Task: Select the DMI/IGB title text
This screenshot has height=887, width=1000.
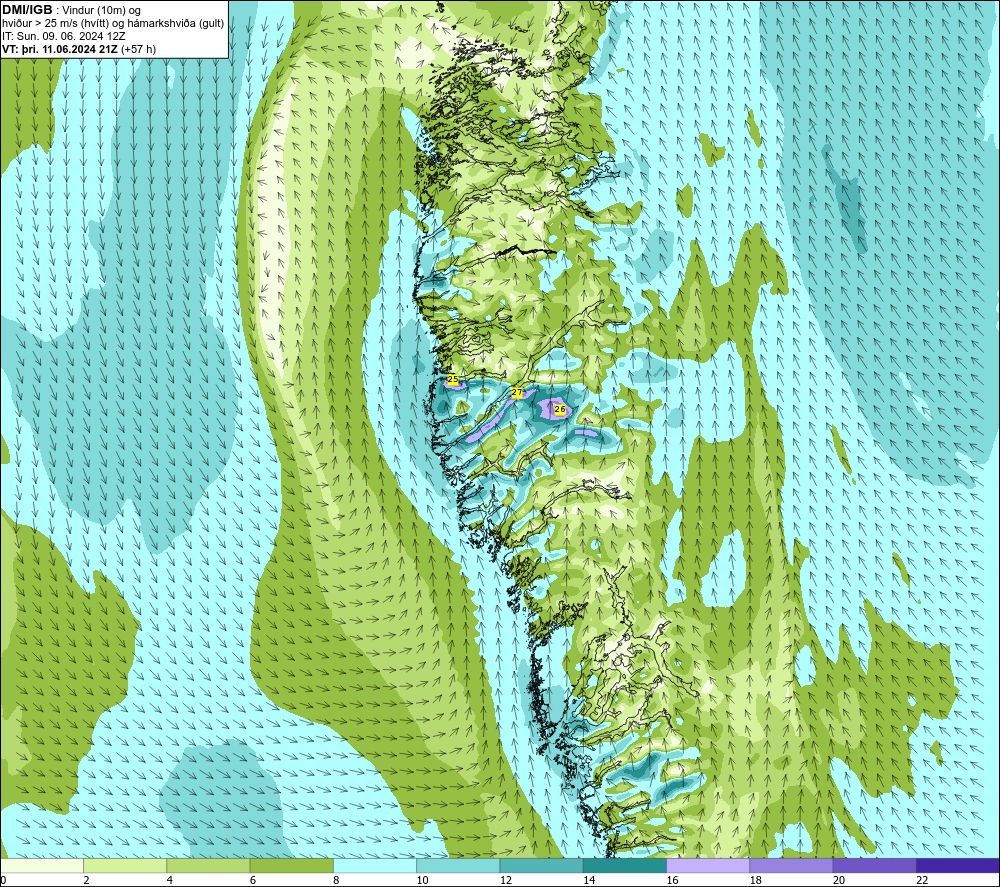Action: click(27, 10)
